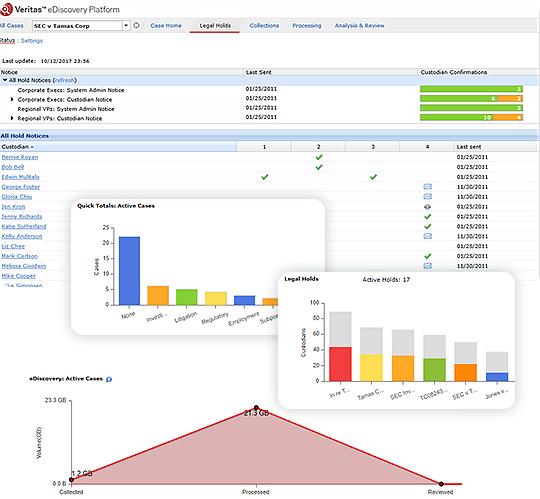Click Kelly Anderson's sent-mail envelope icon

[x=427, y=236]
